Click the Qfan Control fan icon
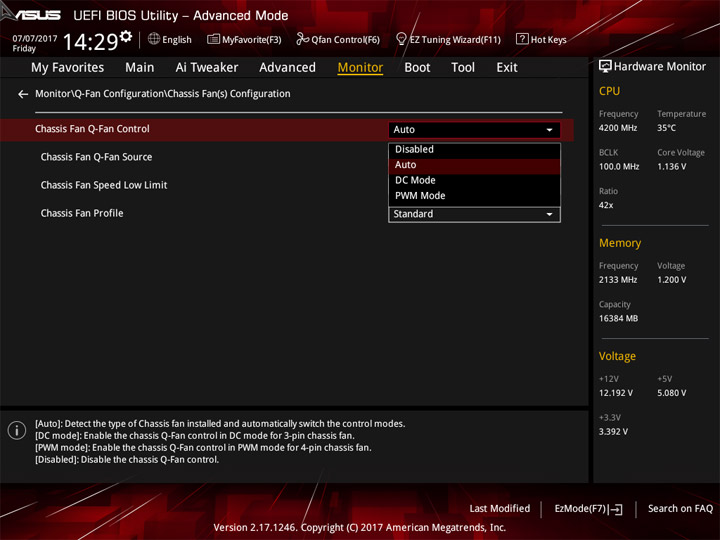 302,39
